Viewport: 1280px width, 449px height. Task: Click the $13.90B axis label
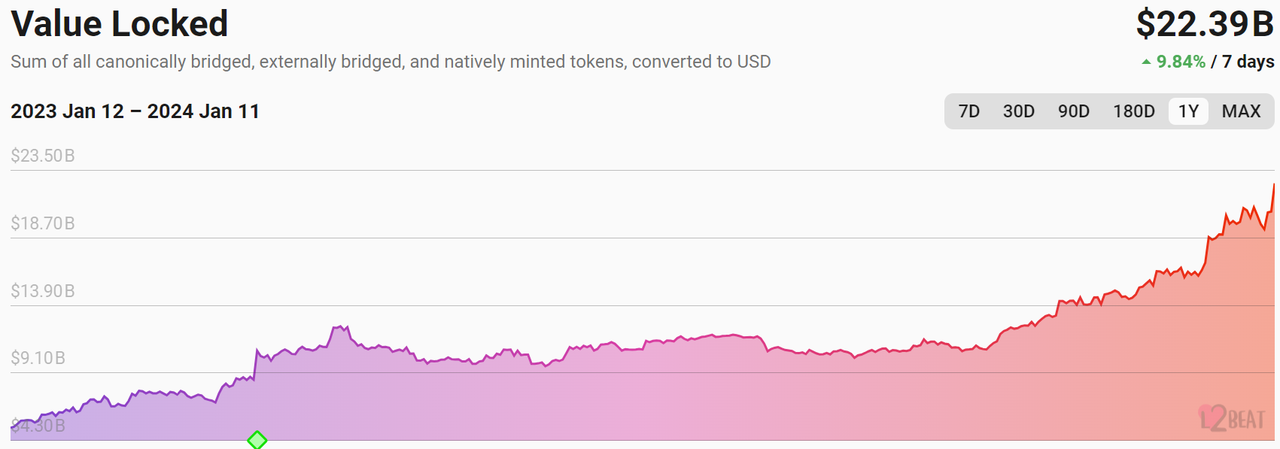43,291
